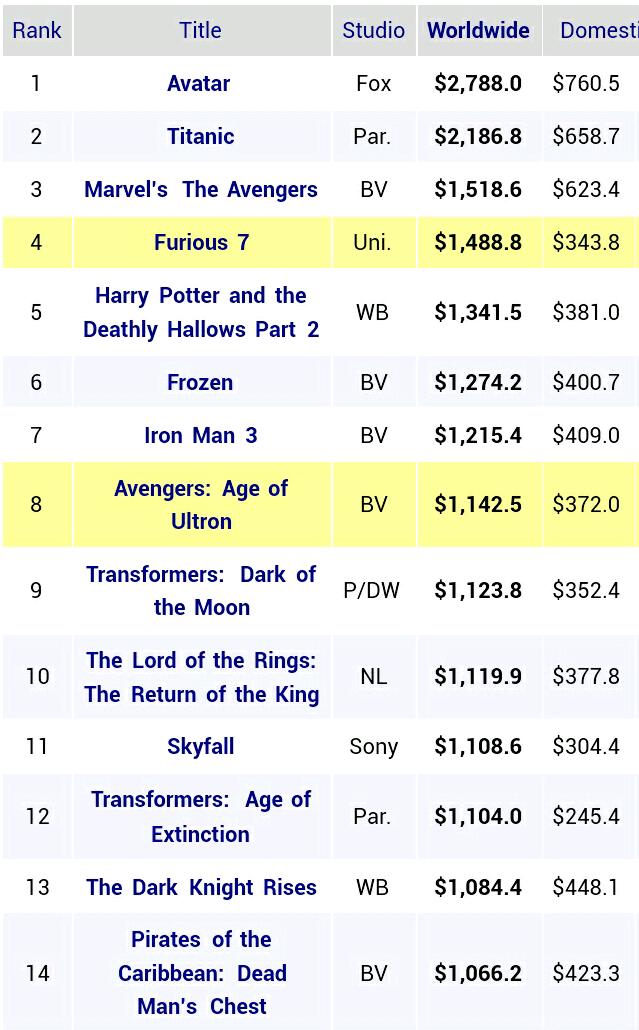Sort table by Rank column header
This screenshot has width=639, height=1030.
point(37,30)
